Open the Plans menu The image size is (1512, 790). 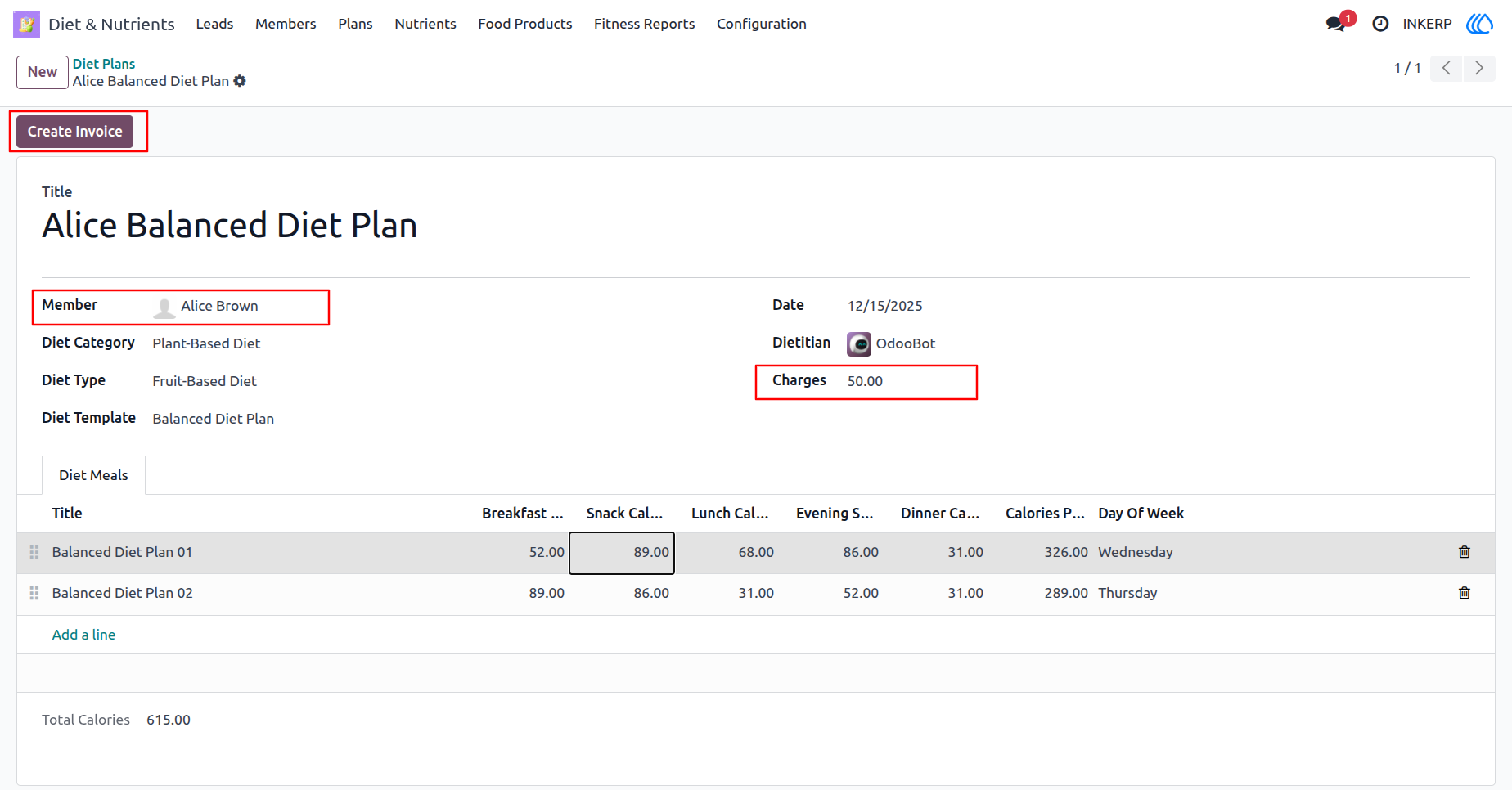pos(355,24)
